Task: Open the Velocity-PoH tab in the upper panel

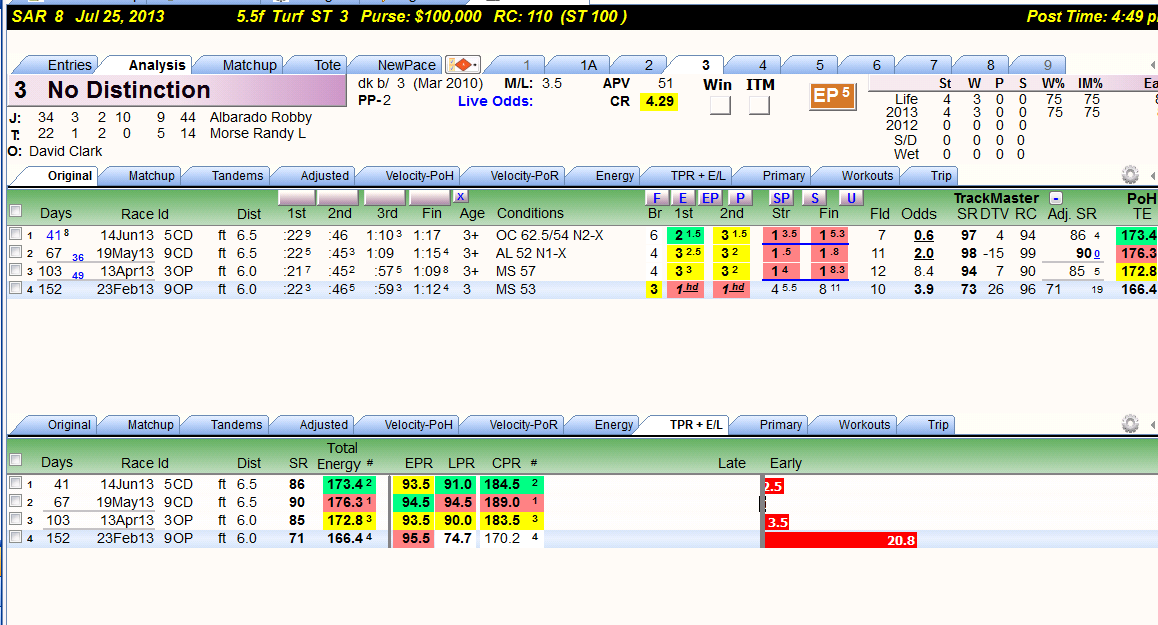Action: click(419, 176)
